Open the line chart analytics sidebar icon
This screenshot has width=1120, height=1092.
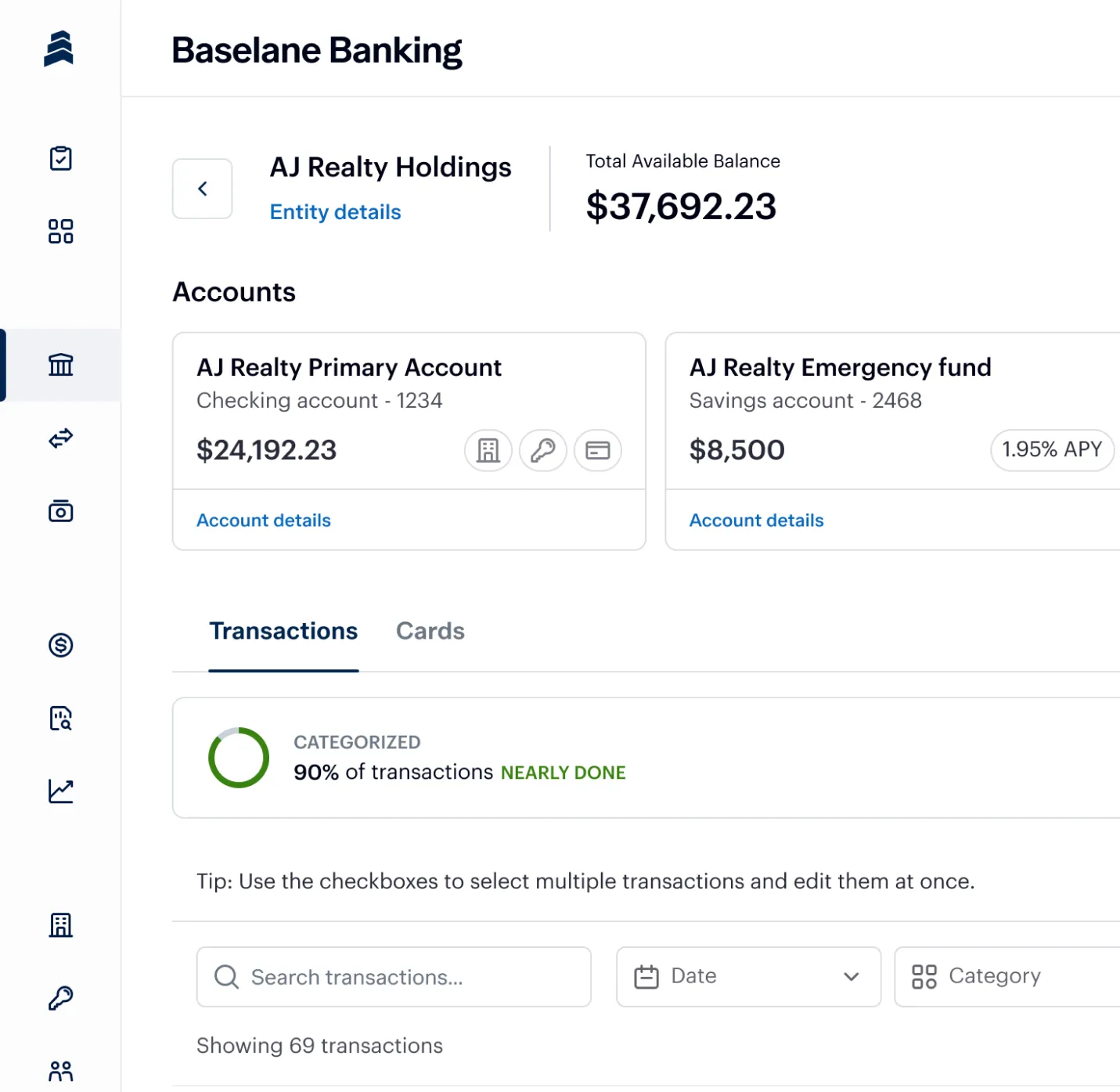(60, 791)
